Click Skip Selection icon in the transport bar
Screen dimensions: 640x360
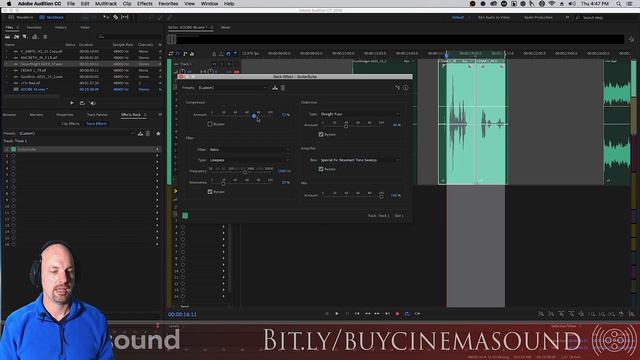point(417,313)
